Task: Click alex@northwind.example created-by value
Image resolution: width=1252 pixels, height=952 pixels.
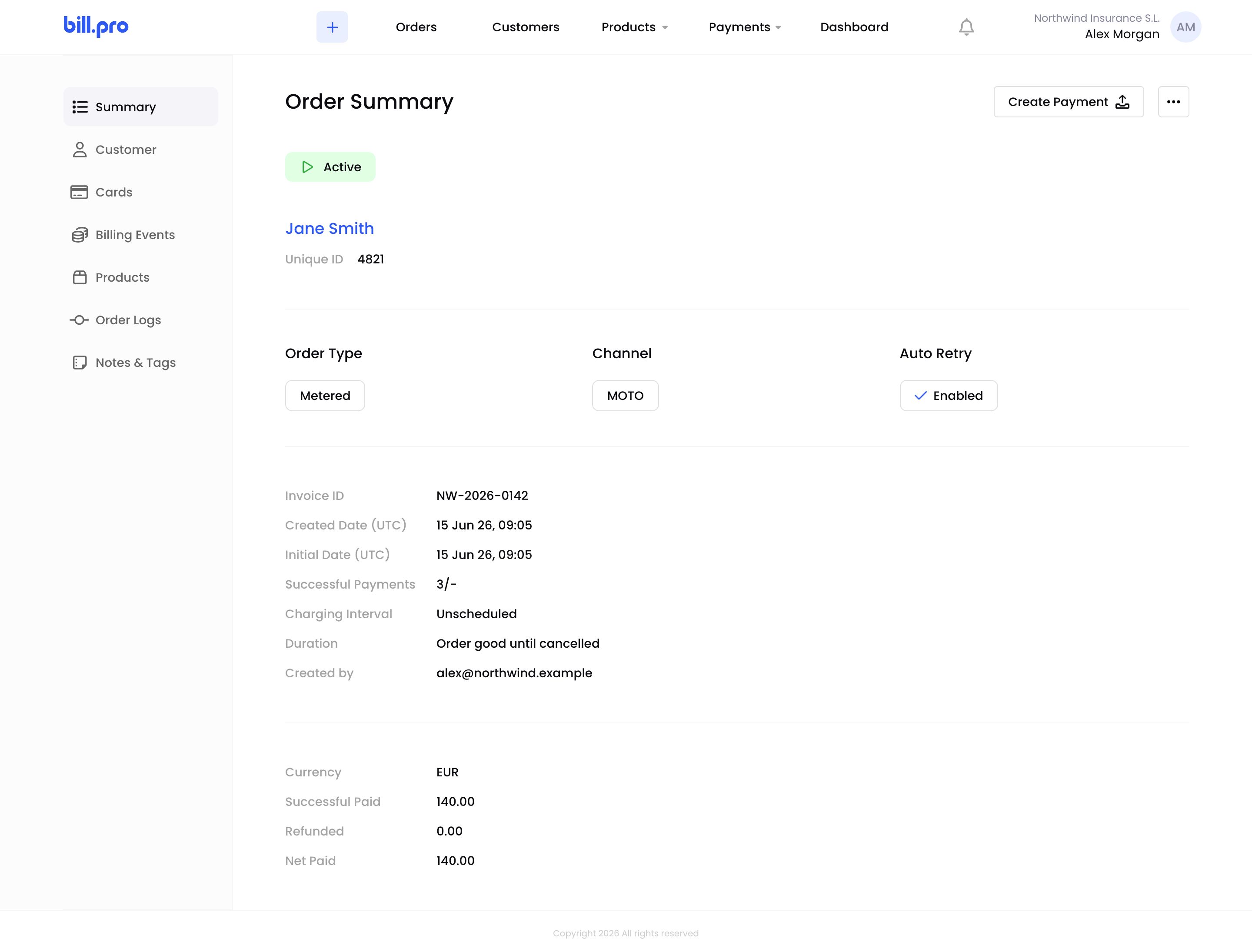Action: pyautogui.click(x=514, y=673)
